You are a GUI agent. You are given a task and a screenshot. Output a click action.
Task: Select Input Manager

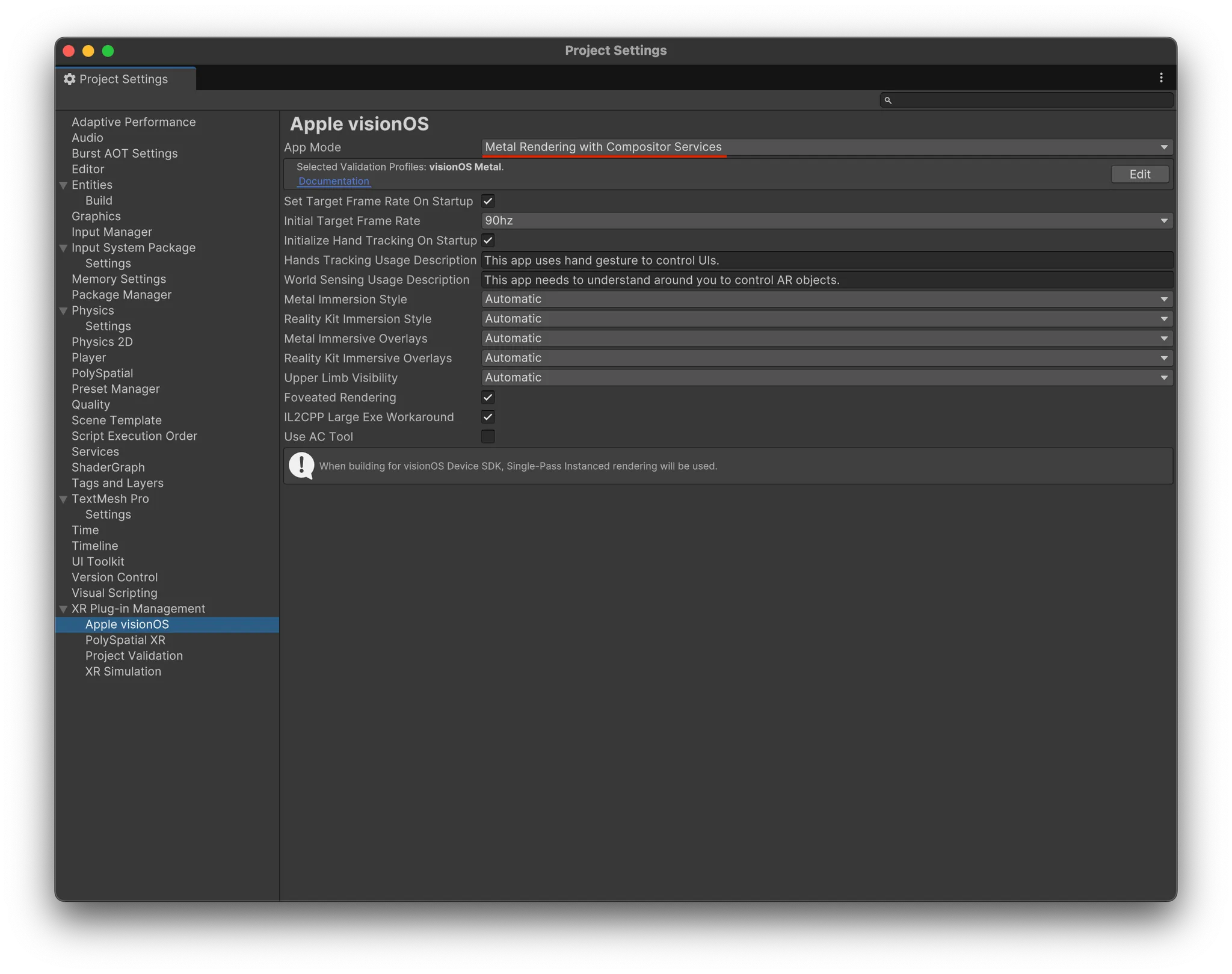111,232
